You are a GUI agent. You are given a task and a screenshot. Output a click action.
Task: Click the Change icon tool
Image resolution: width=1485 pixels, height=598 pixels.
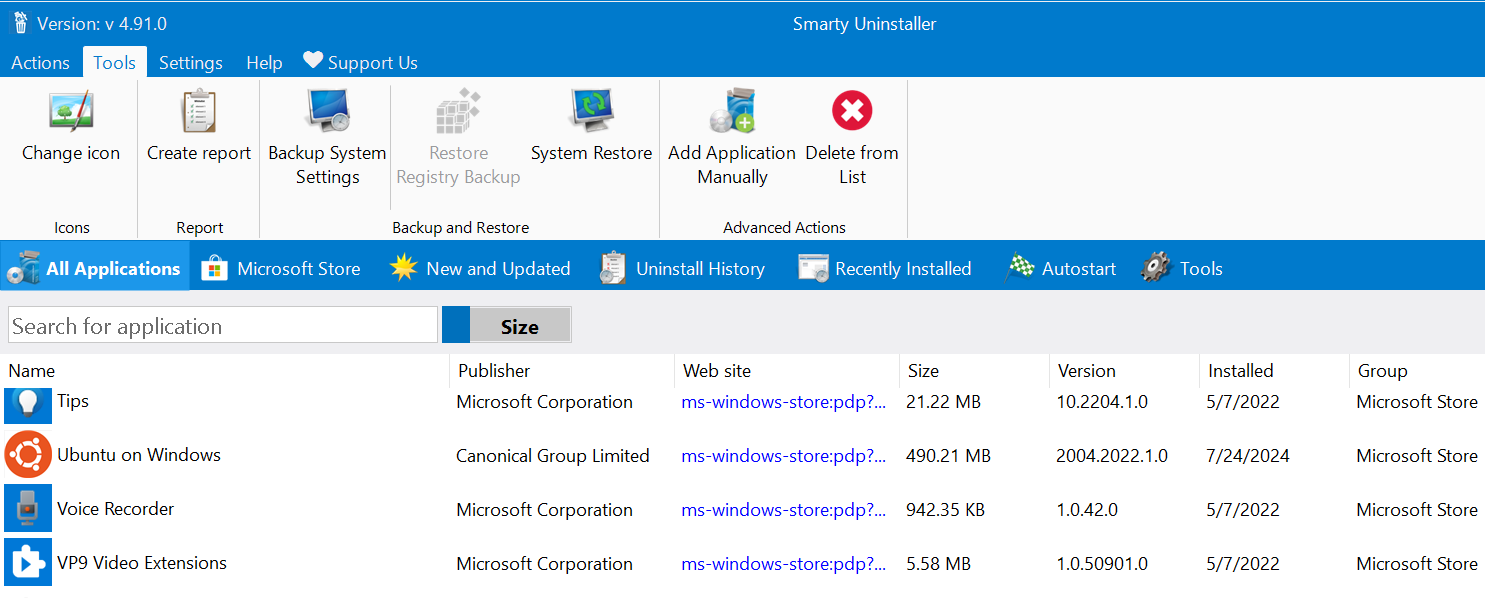pos(71,127)
